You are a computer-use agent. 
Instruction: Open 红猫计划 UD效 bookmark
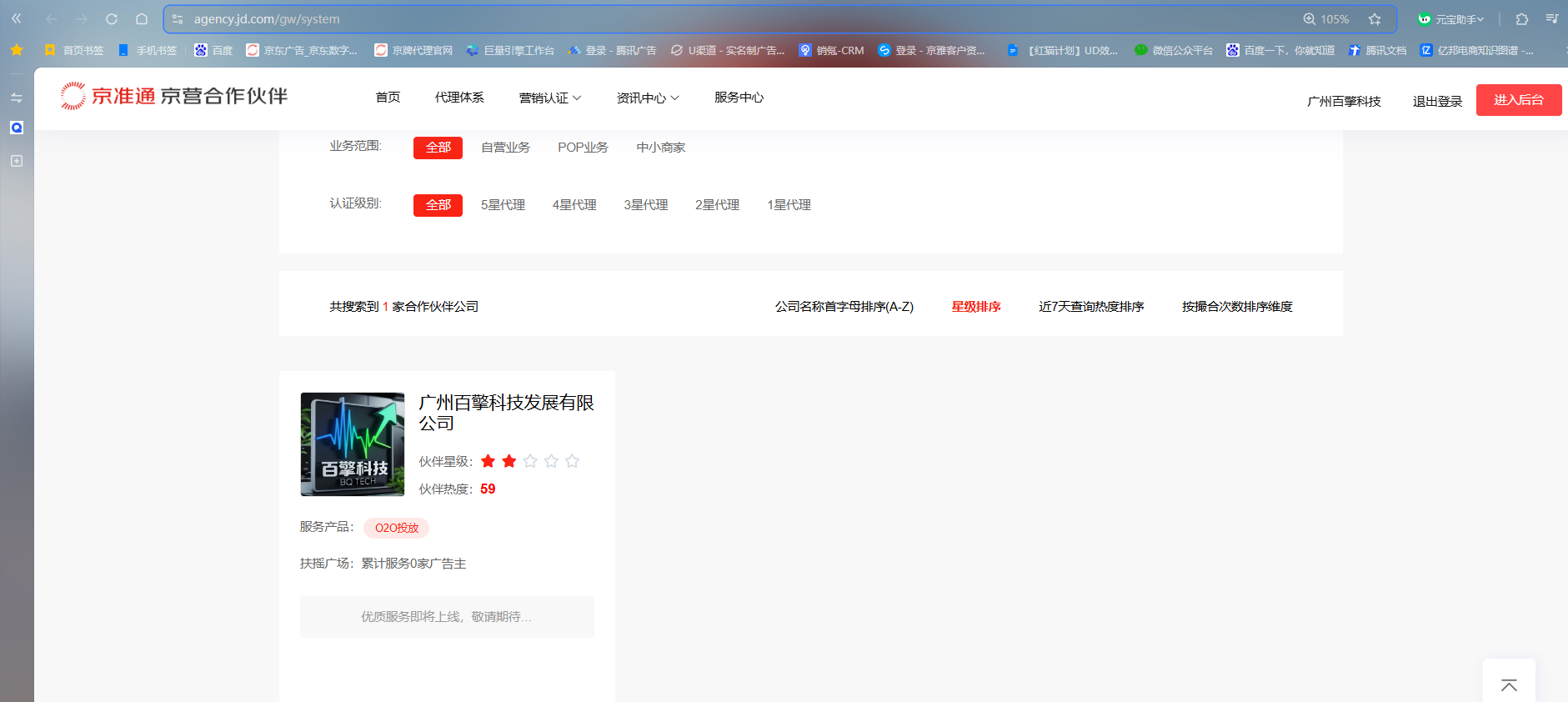1063,51
